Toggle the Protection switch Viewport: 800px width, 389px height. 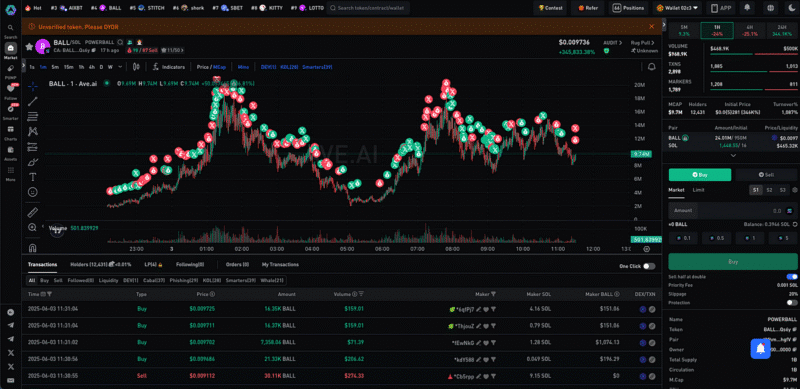point(792,303)
